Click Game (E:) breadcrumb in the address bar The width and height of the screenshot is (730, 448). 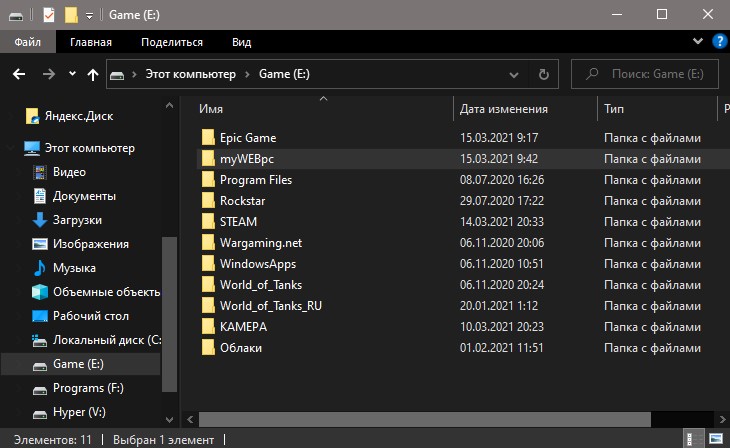pyautogui.click(x=284, y=74)
